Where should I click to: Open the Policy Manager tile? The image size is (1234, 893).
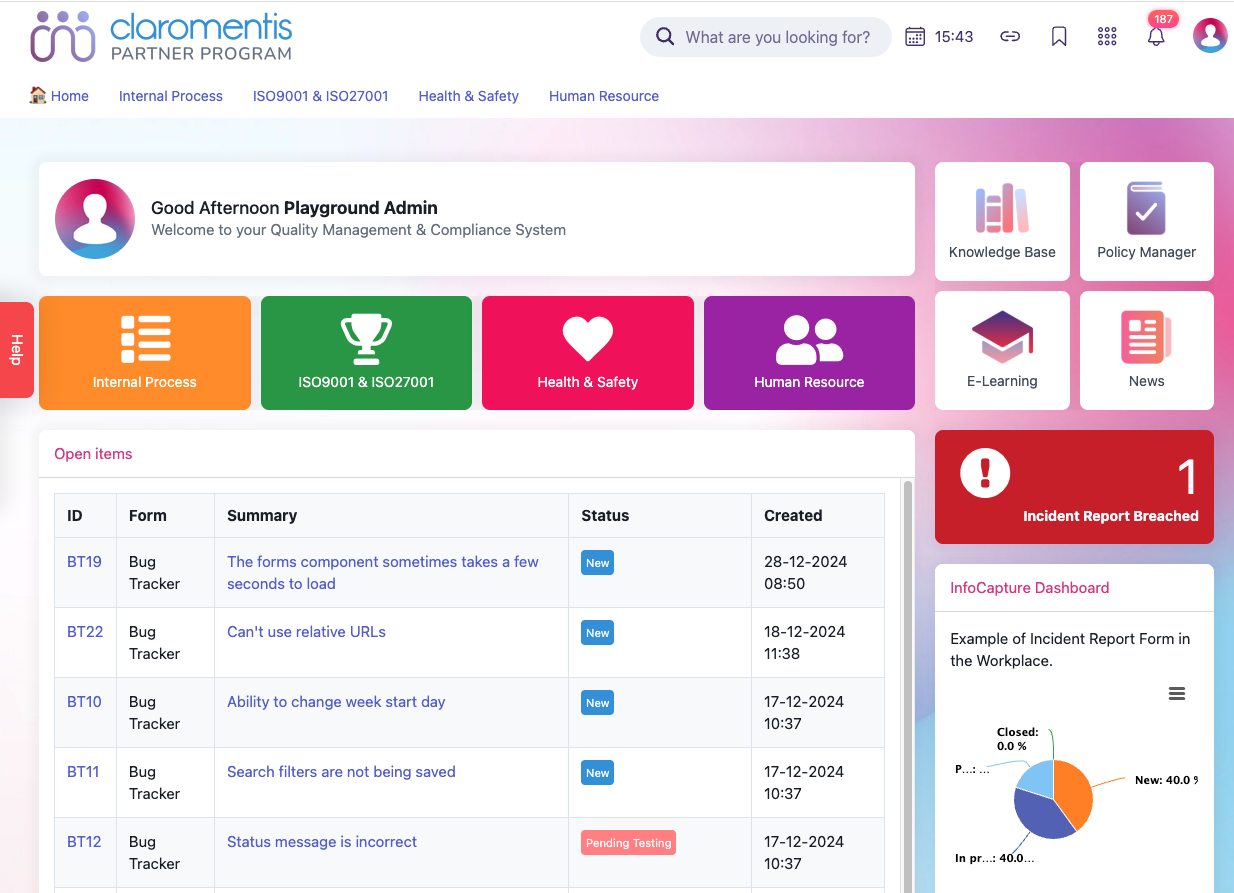click(1146, 221)
